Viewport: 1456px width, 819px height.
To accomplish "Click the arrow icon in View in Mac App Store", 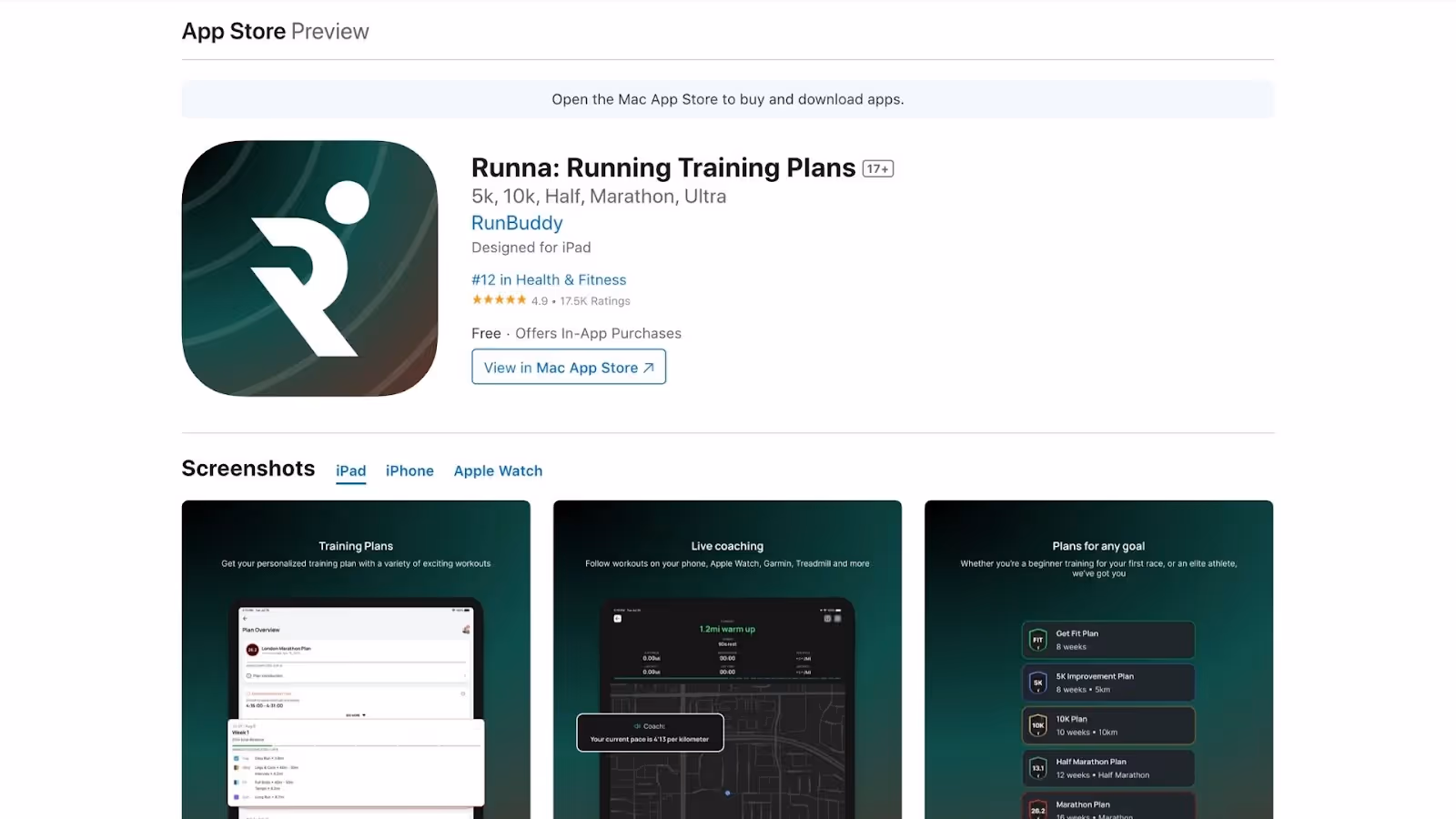I will click(x=649, y=368).
